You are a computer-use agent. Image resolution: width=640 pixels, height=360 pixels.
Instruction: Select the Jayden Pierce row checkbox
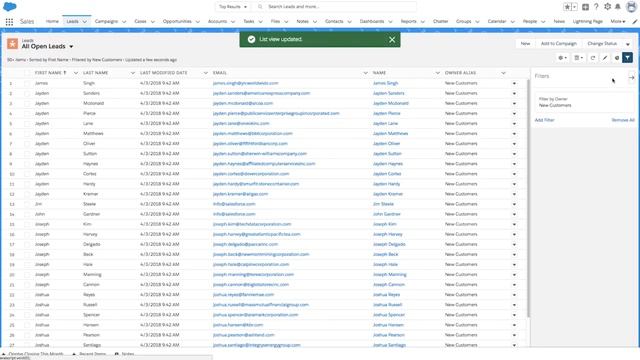(27, 113)
